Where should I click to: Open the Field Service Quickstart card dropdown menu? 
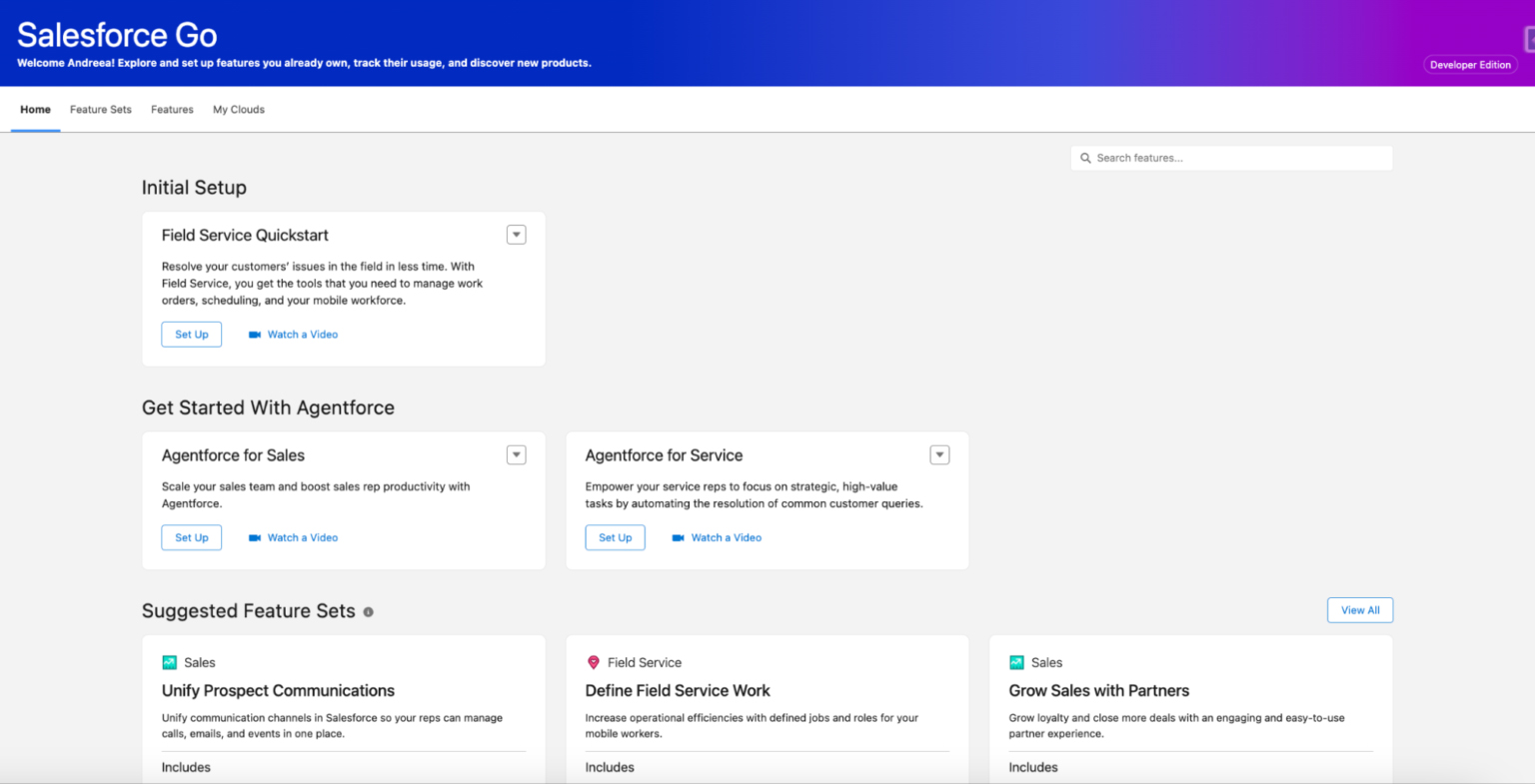[x=517, y=235]
